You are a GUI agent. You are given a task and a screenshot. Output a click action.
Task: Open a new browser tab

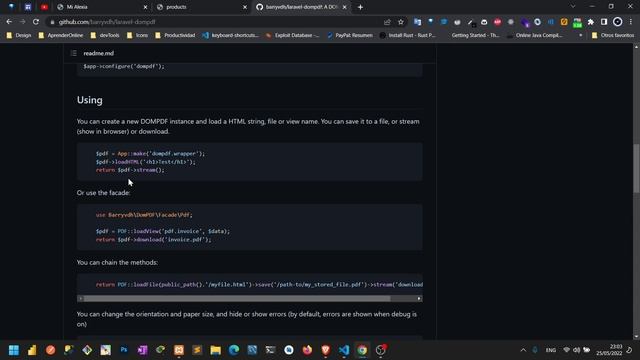[x=360, y=7]
